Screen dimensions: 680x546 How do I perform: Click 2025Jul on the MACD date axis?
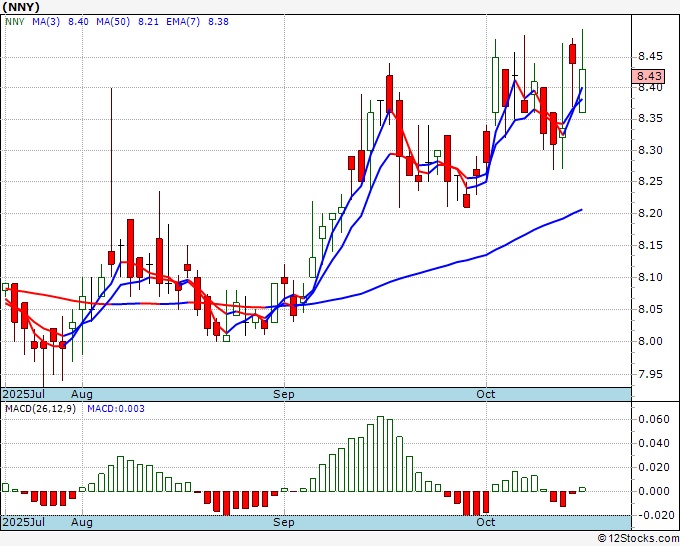24,522
